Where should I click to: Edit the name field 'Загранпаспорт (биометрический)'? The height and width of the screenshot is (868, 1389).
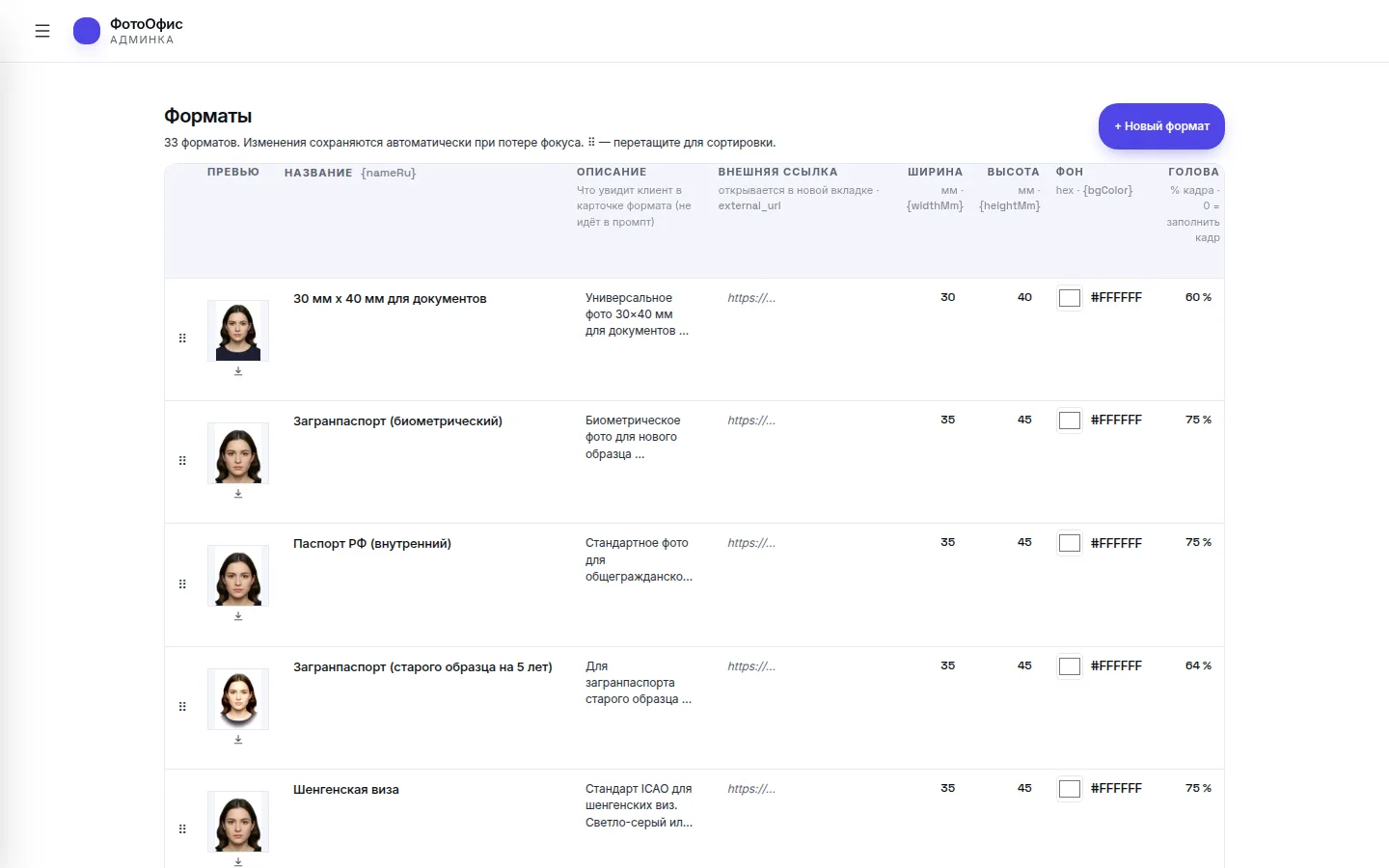point(425,421)
